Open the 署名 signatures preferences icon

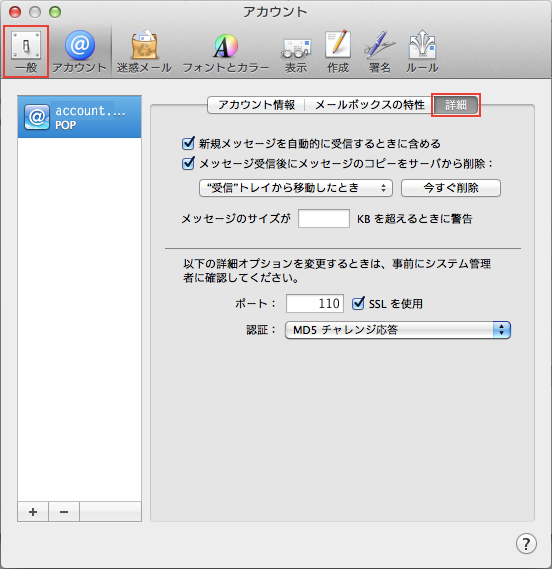point(380,52)
